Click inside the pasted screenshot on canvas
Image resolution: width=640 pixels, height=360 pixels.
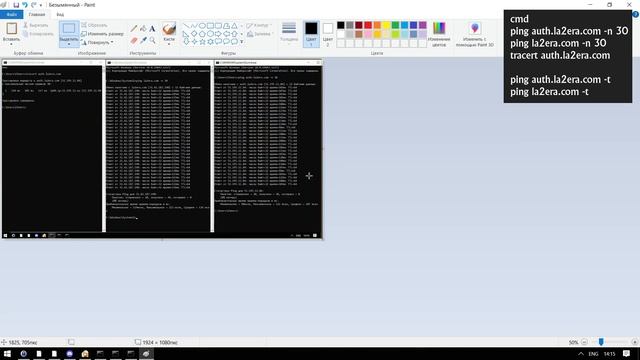click(162, 149)
